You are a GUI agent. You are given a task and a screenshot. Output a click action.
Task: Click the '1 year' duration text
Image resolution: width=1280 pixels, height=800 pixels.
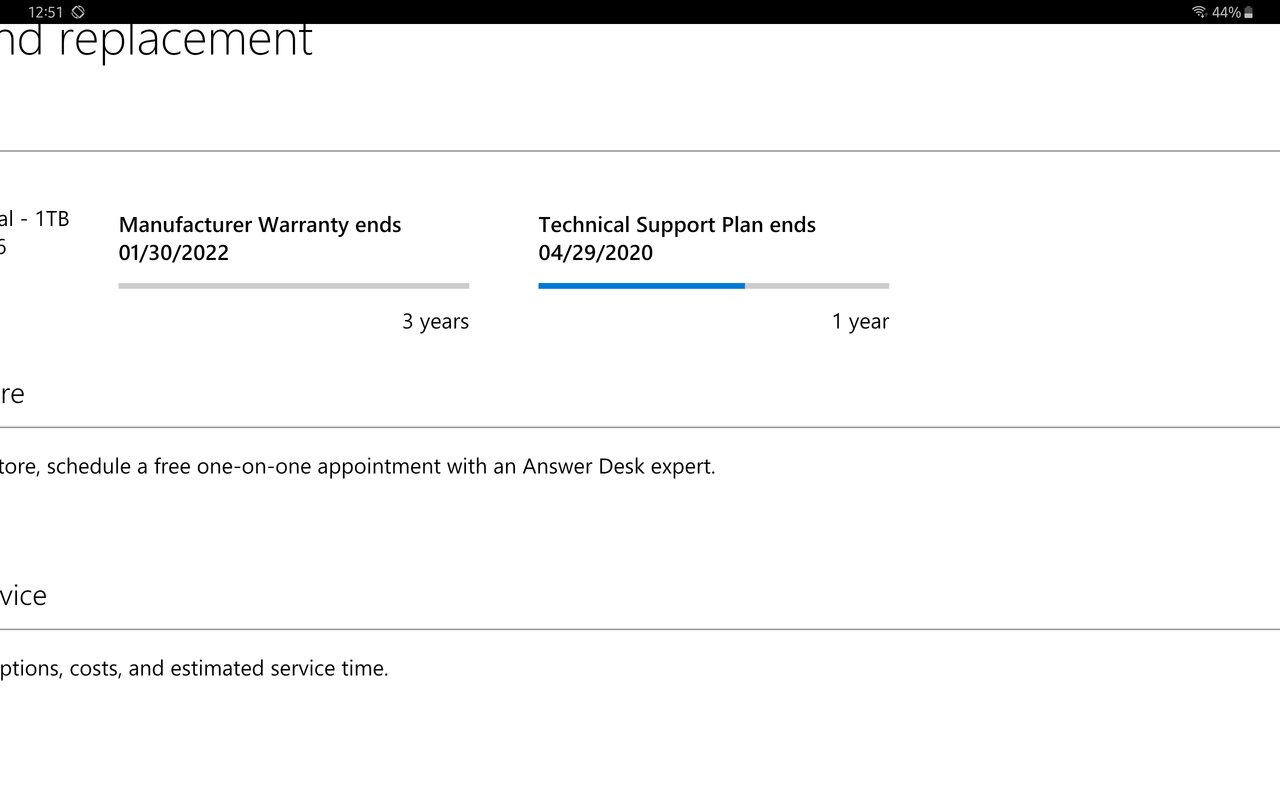[860, 322]
